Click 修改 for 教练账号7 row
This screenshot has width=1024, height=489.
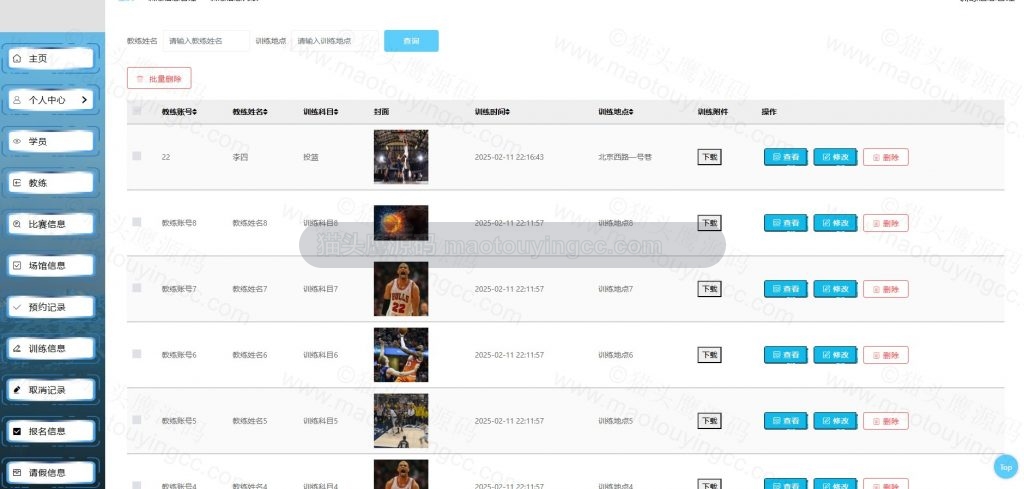(x=835, y=289)
